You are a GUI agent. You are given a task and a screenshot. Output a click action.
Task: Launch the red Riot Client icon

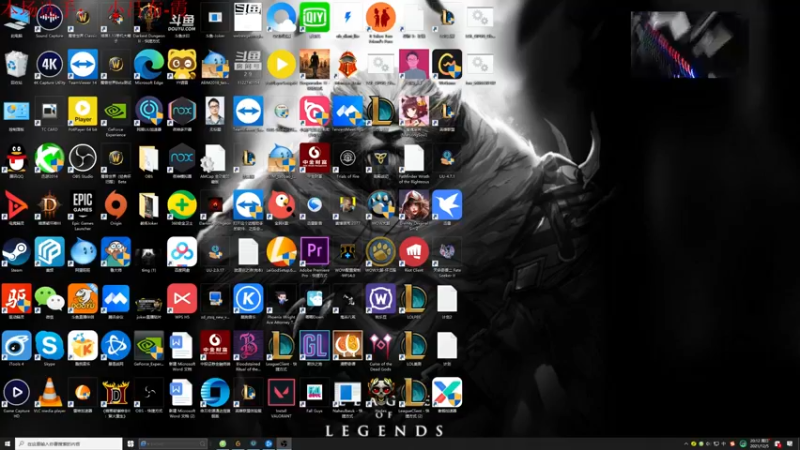pos(414,252)
